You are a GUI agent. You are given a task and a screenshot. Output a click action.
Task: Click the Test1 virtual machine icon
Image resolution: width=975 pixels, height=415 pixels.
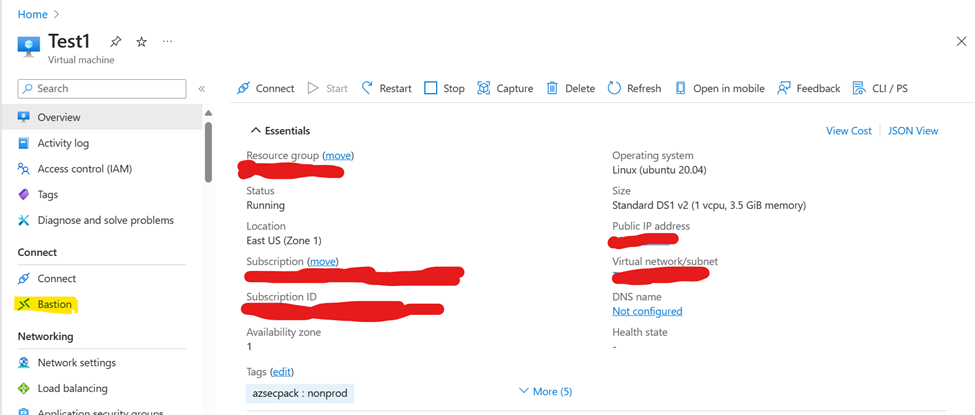click(29, 46)
